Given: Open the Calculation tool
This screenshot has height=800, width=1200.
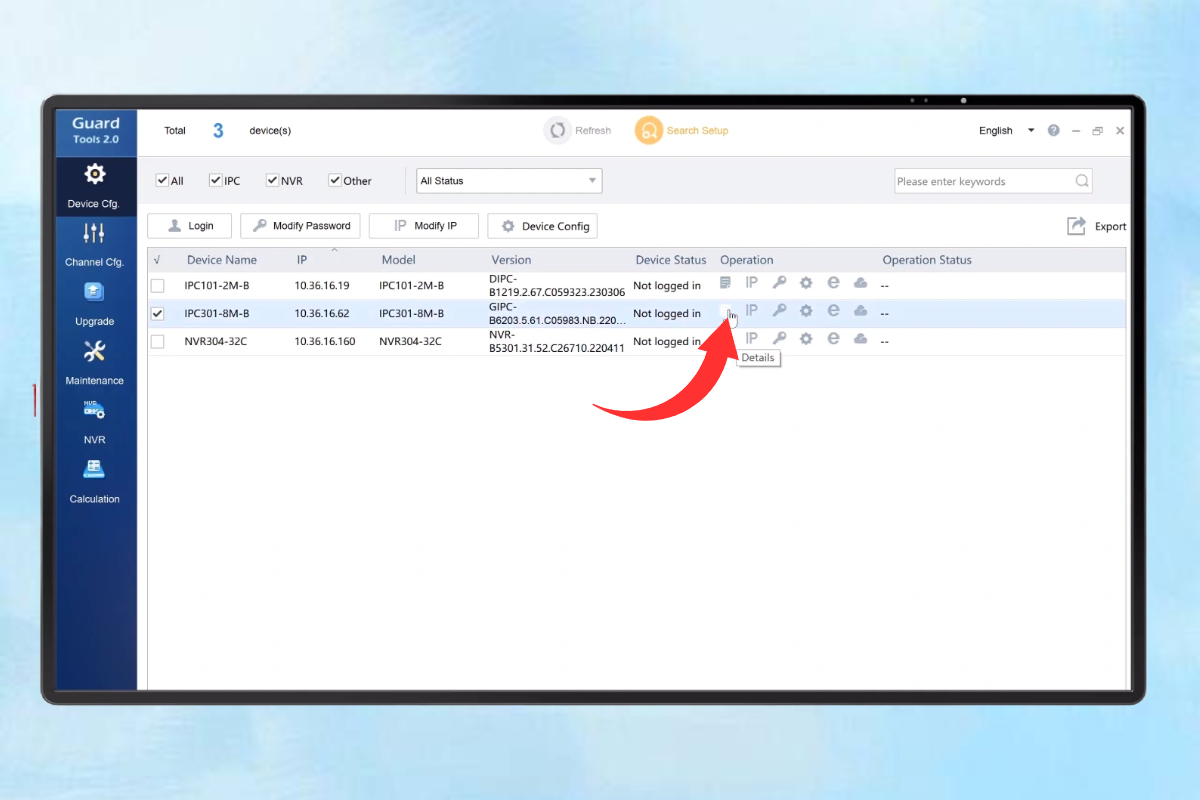Looking at the screenshot, I should (94, 481).
